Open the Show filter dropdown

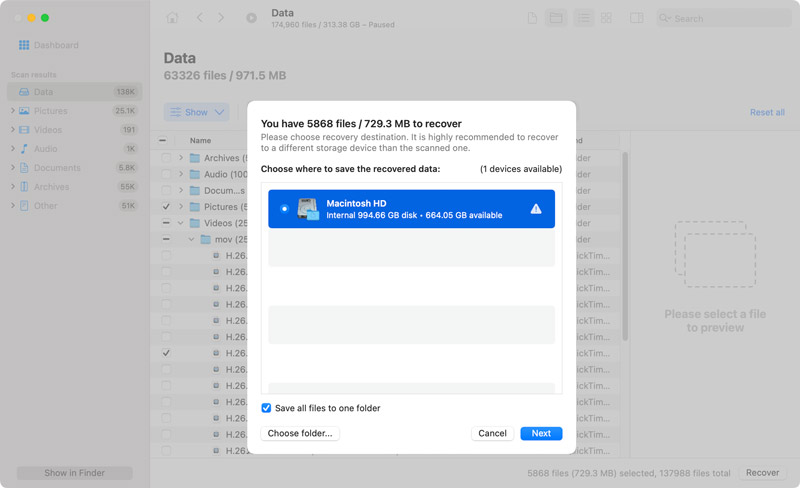[x=196, y=112]
